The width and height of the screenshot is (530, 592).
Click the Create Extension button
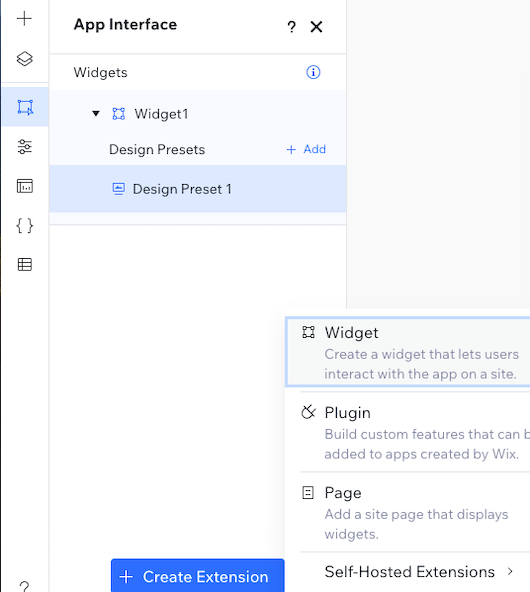[197, 576]
